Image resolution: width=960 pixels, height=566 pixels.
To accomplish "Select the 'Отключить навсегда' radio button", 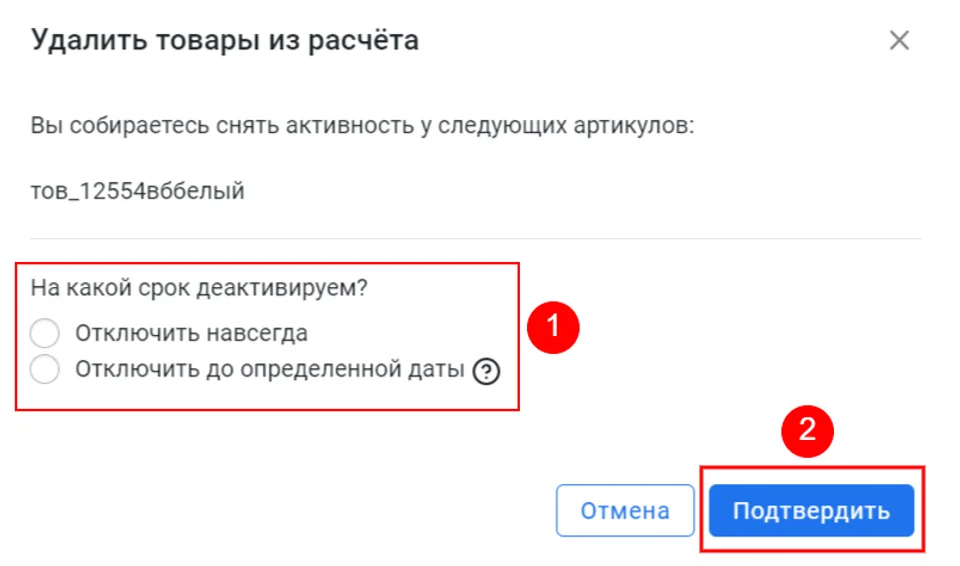I will (45, 333).
